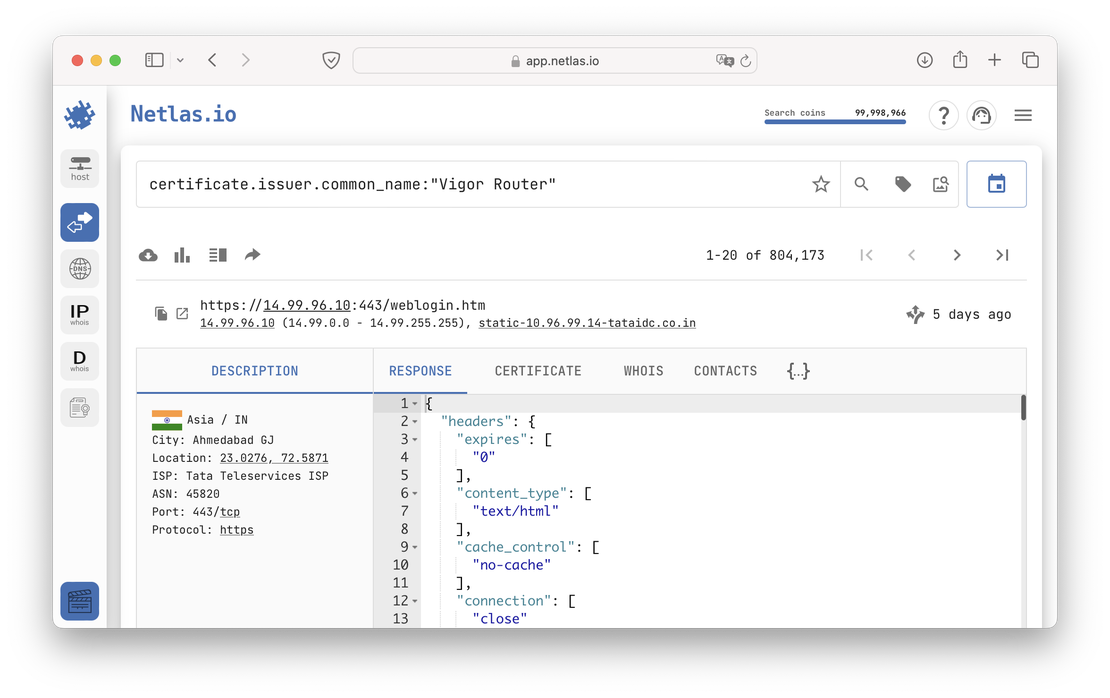Viewport: 1110px width, 698px height.
Task: Share the current search results
Action: coord(252,255)
